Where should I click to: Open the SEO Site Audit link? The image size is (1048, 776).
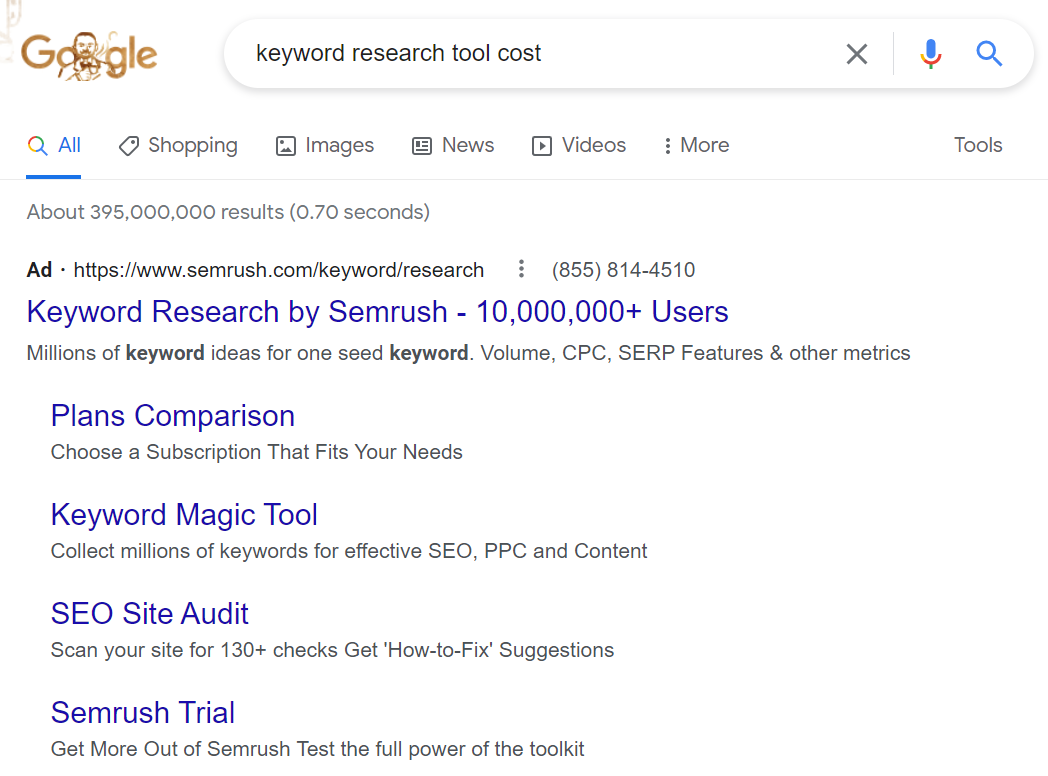(149, 613)
